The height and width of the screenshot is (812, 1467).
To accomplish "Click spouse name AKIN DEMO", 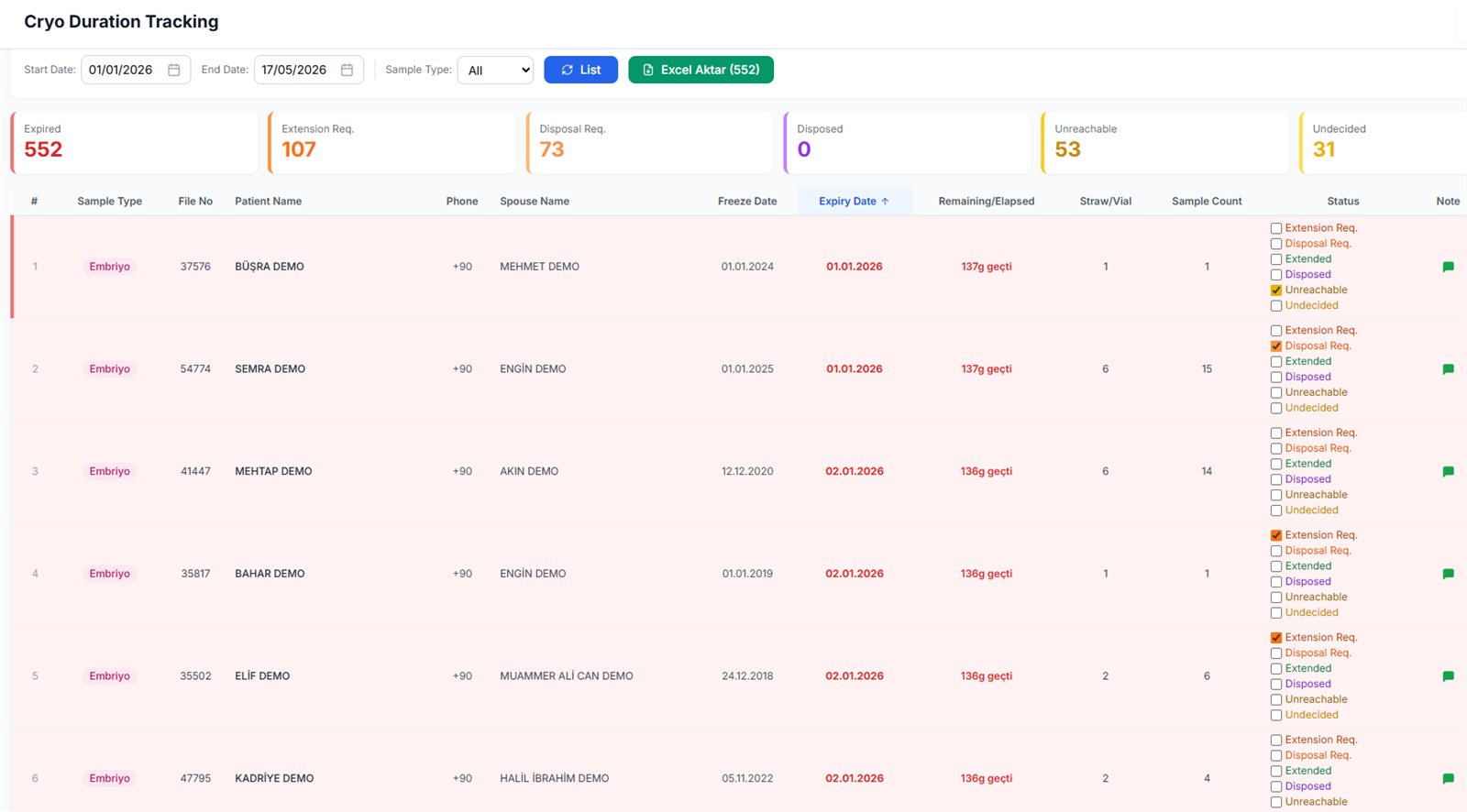I will coord(529,471).
